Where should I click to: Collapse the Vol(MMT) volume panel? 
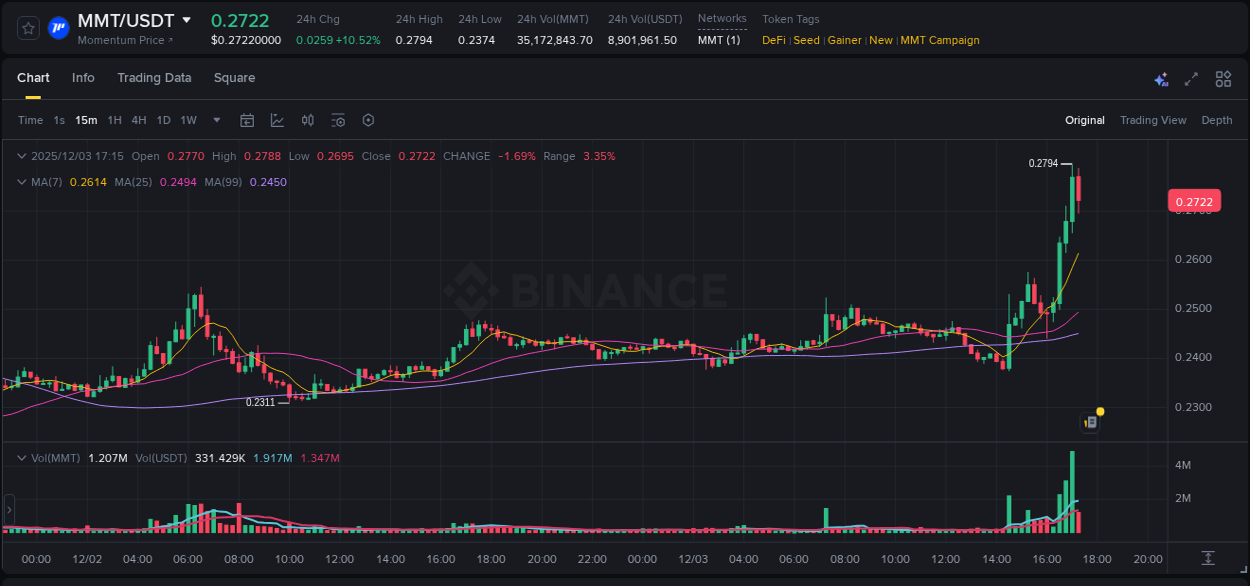point(21,457)
